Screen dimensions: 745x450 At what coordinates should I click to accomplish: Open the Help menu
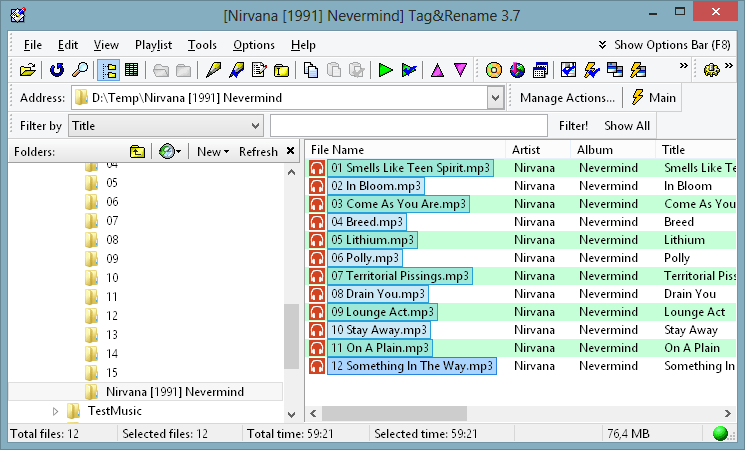(303, 45)
